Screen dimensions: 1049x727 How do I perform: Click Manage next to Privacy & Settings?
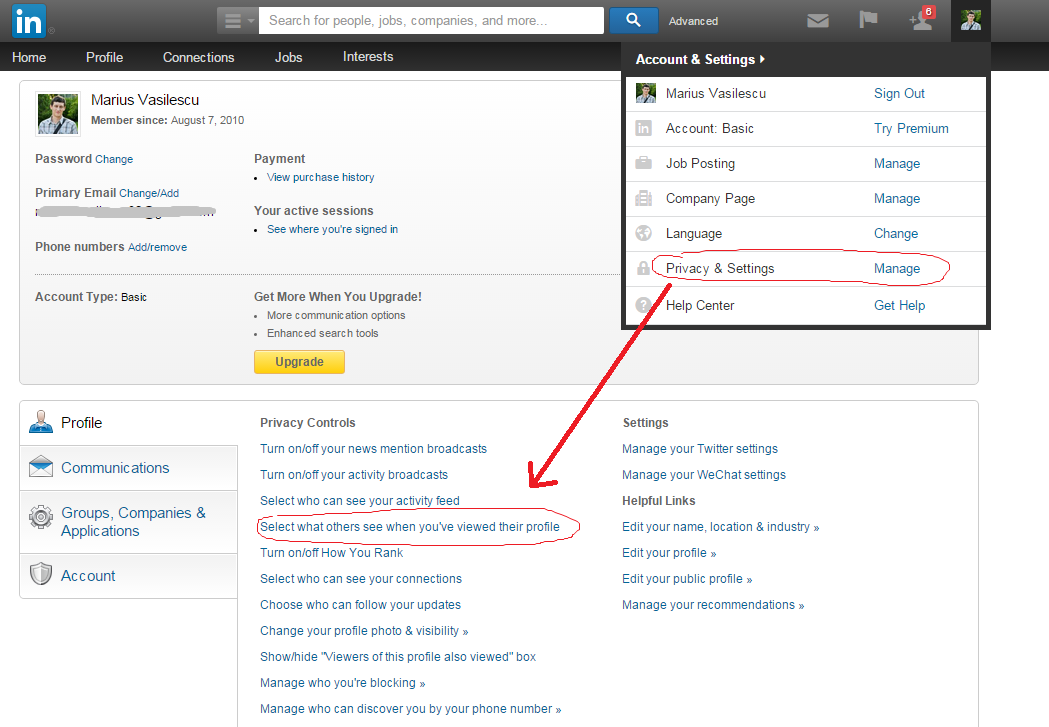(896, 268)
